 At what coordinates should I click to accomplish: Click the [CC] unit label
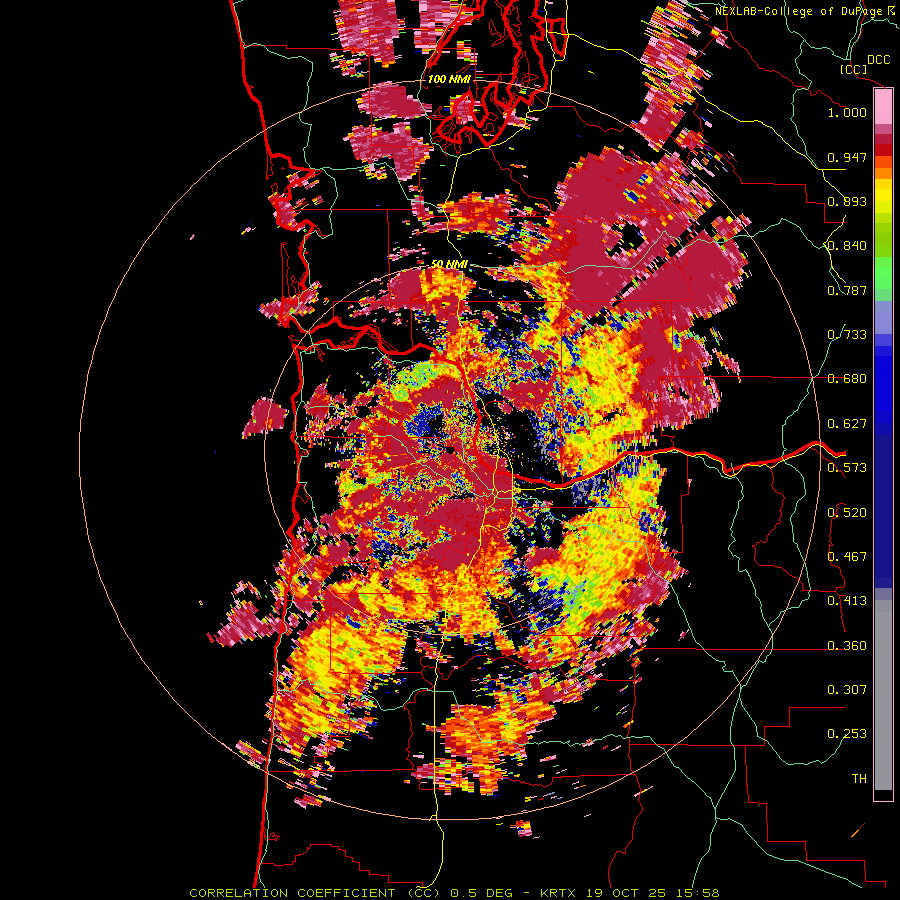pos(854,69)
